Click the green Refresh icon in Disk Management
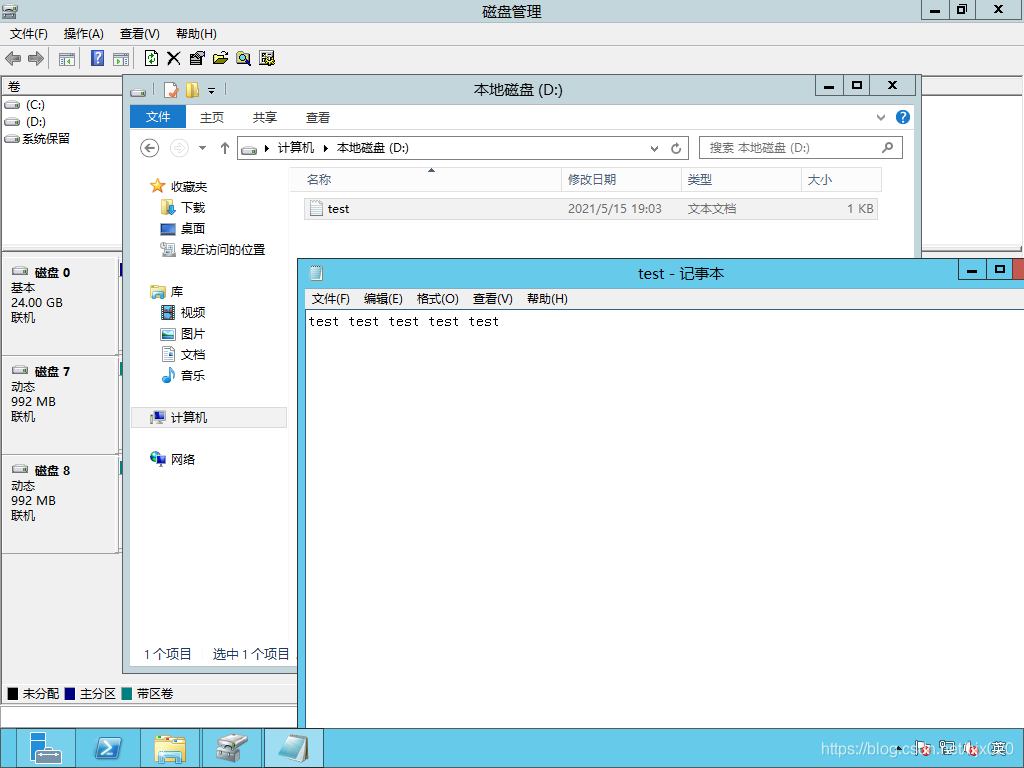This screenshot has width=1024, height=768. (x=152, y=59)
